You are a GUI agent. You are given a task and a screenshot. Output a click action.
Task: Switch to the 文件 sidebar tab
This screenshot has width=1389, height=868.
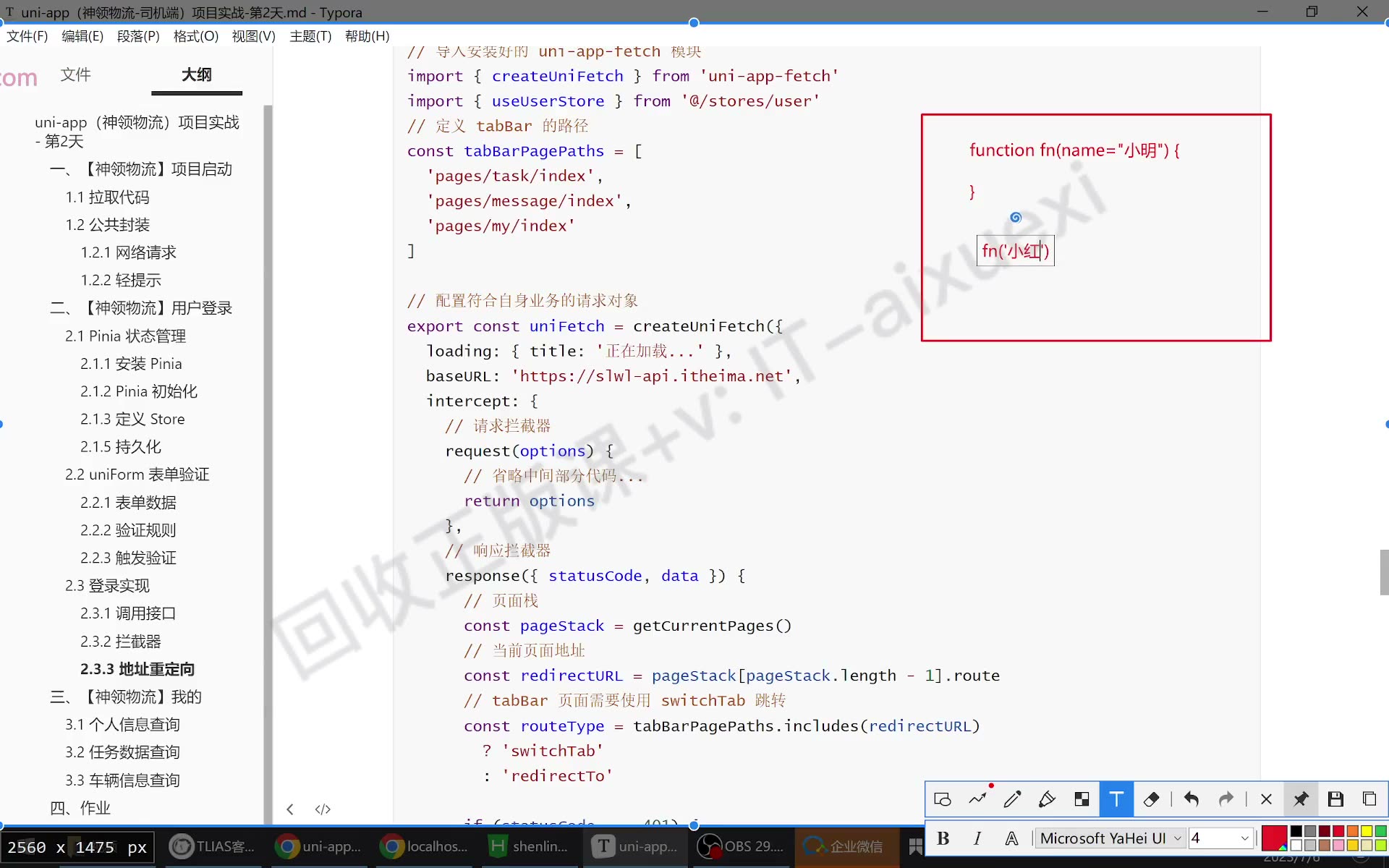75,75
